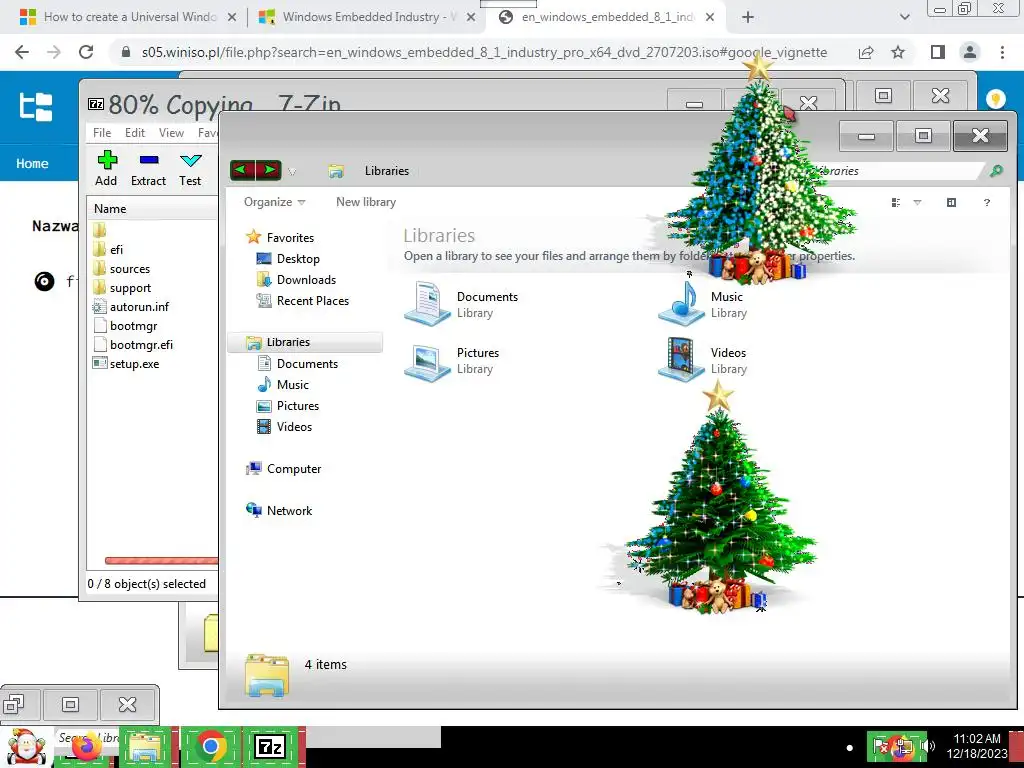Viewport: 1024px width, 768px height.
Task: Click the Name column header in 7-Zip
Action: (x=110, y=209)
